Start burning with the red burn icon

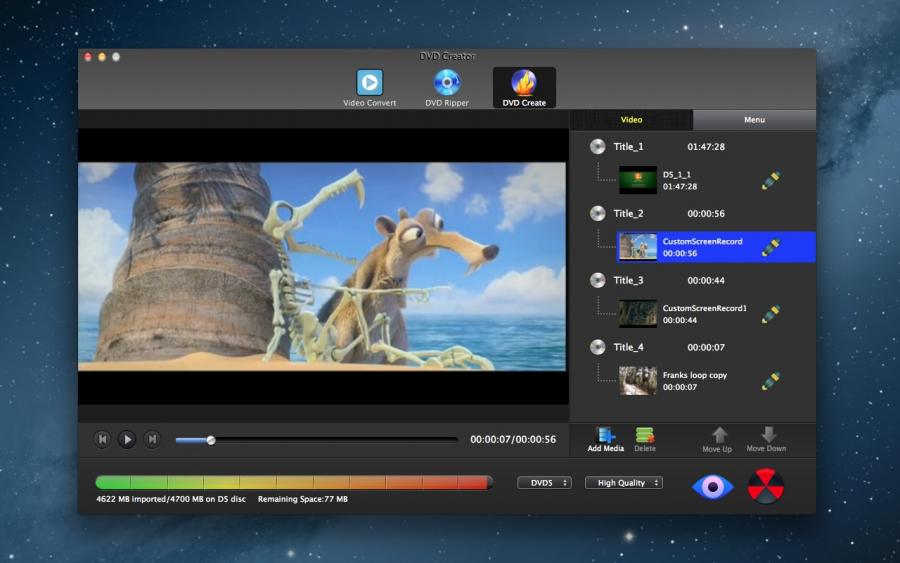(x=766, y=486)
